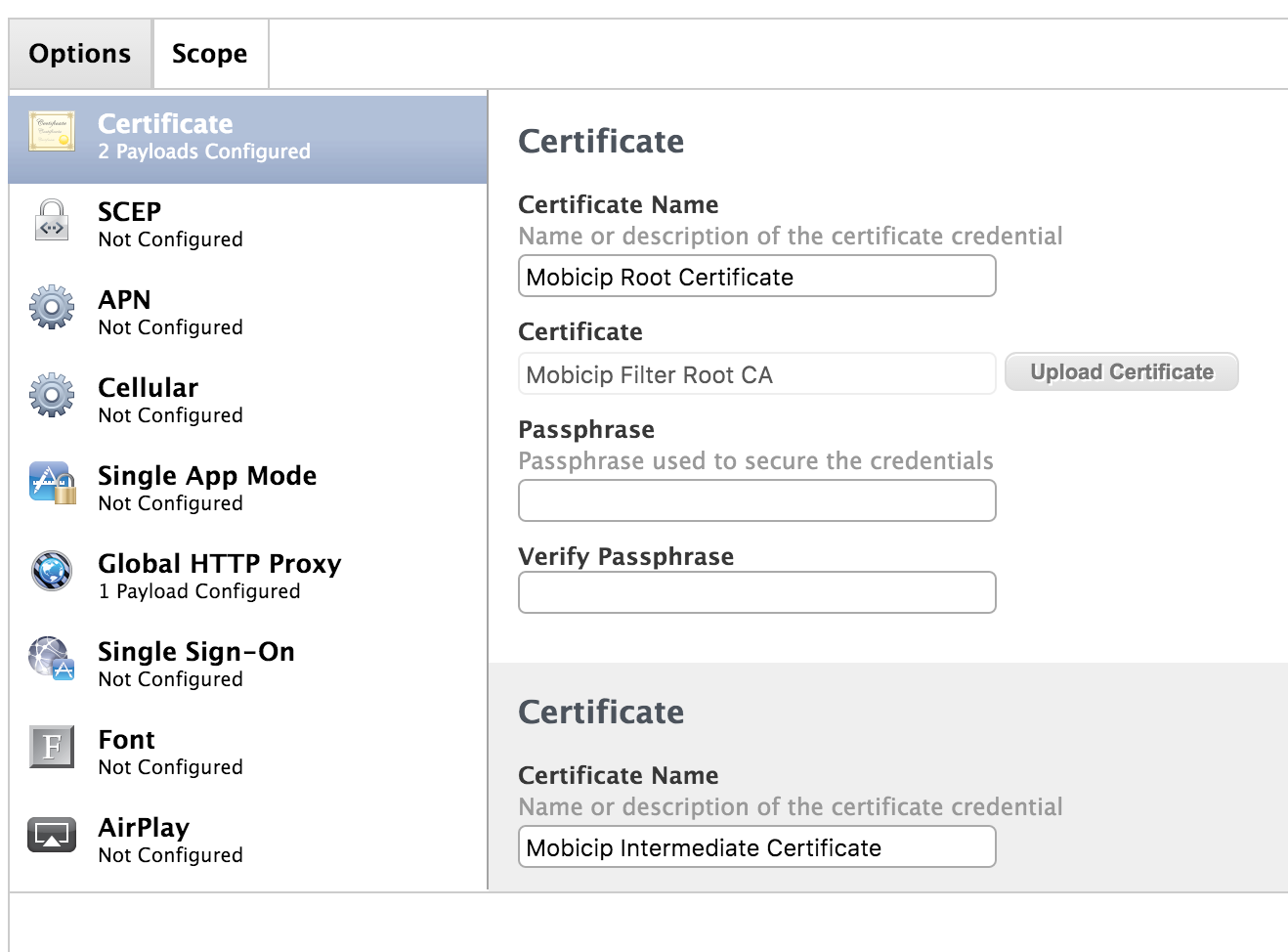Select Certificate in the payload list
Screen dimensions: 1288x952
coord(247,139)
